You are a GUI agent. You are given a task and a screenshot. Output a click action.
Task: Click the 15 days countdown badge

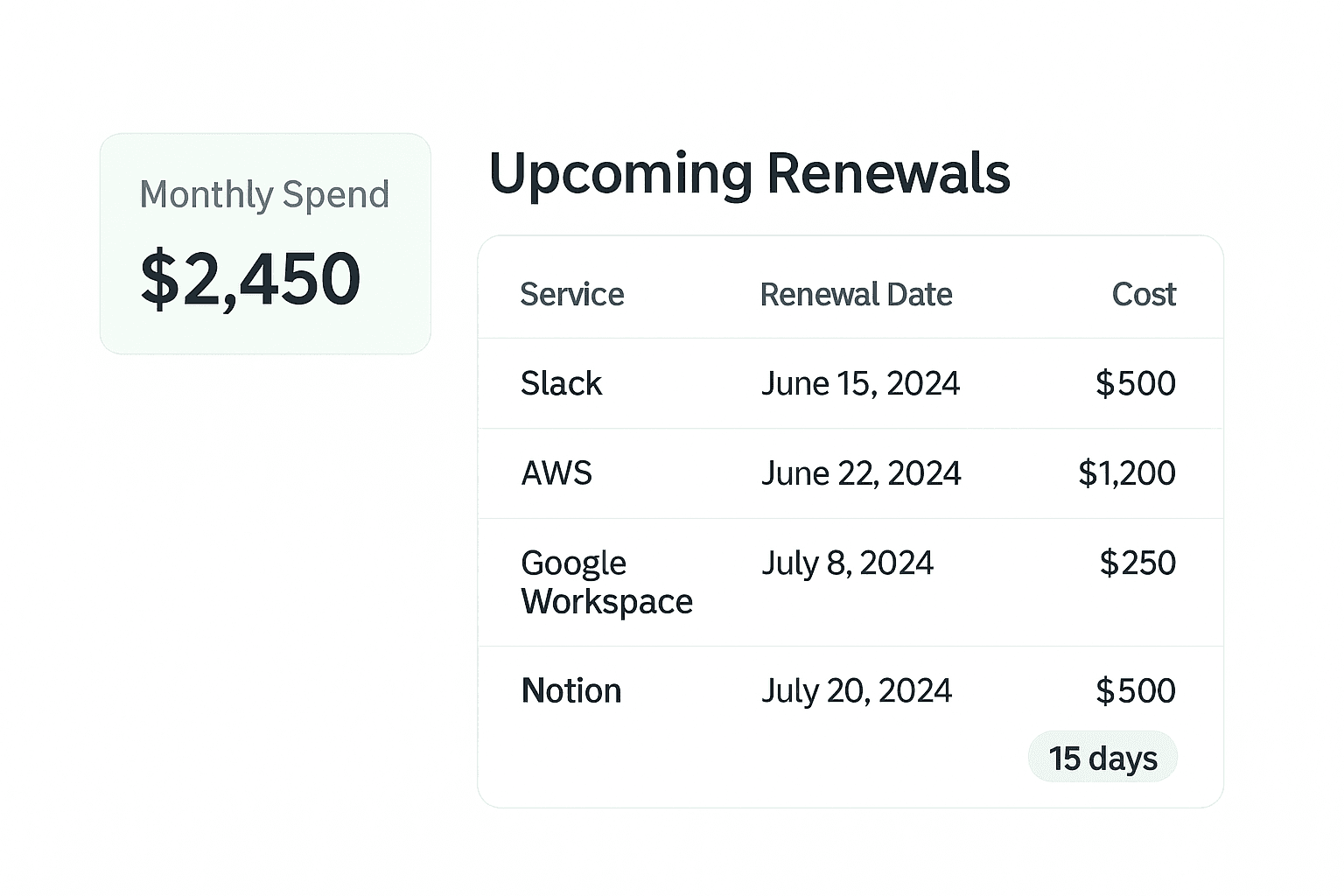pyautogui.click(x=1102, y=757)
